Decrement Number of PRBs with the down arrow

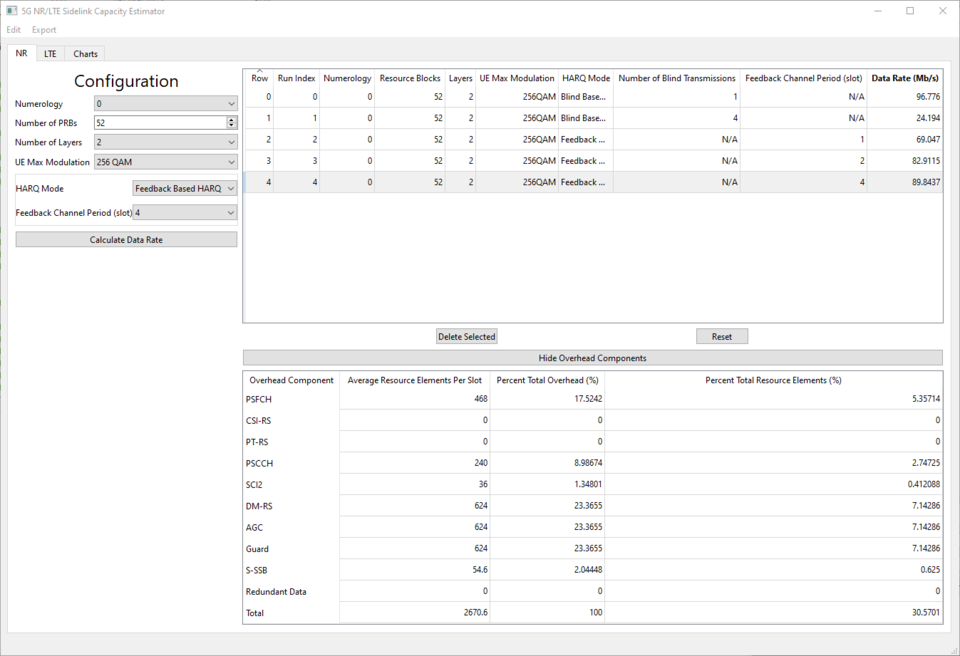(231, 126)
